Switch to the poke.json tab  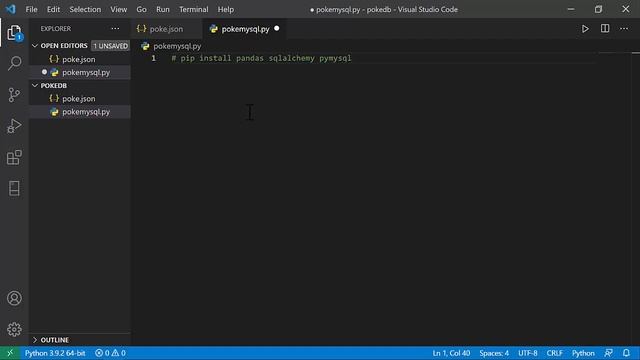[x=167, y=29]
